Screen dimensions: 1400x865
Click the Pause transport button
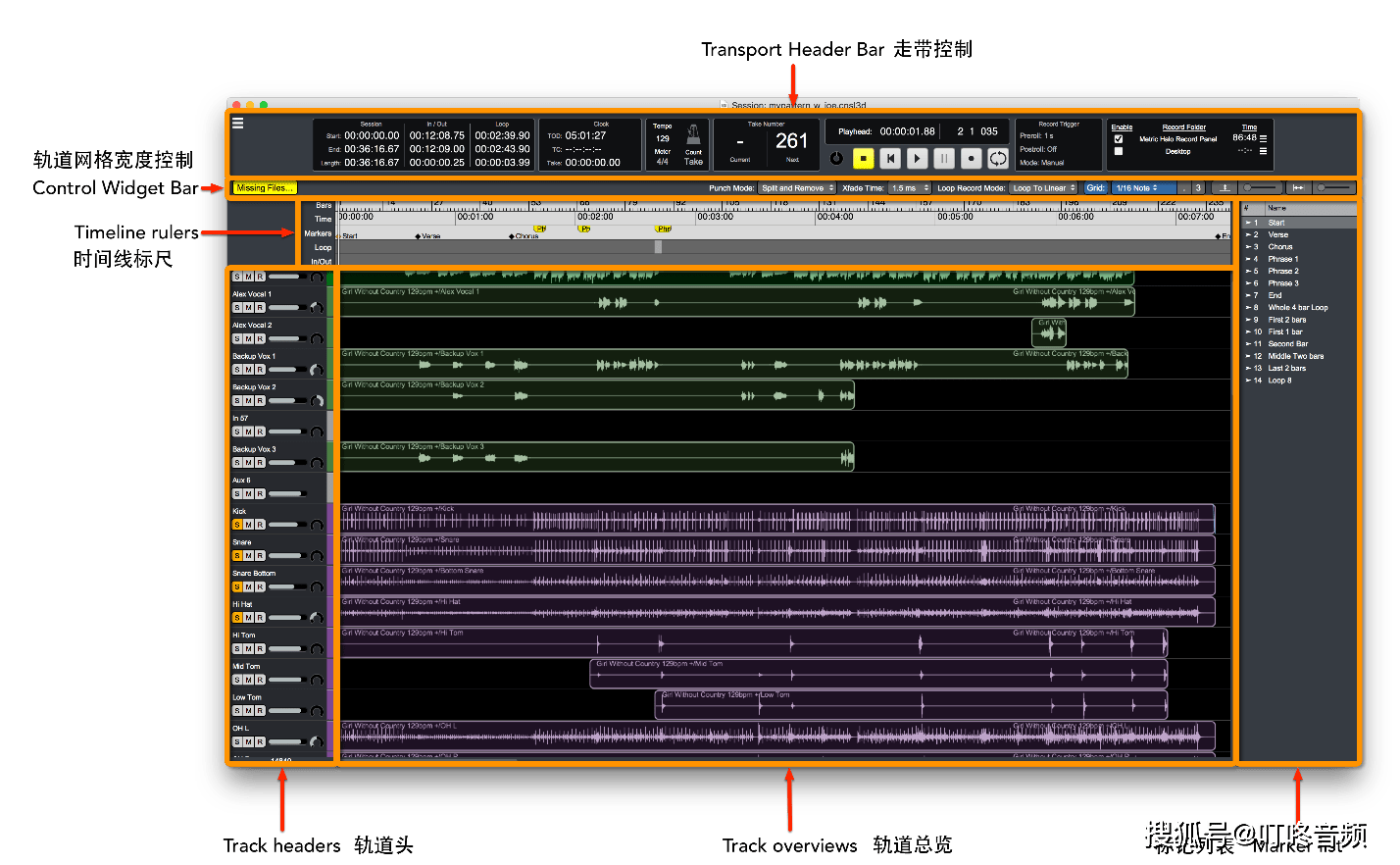[x=944, y=158]
